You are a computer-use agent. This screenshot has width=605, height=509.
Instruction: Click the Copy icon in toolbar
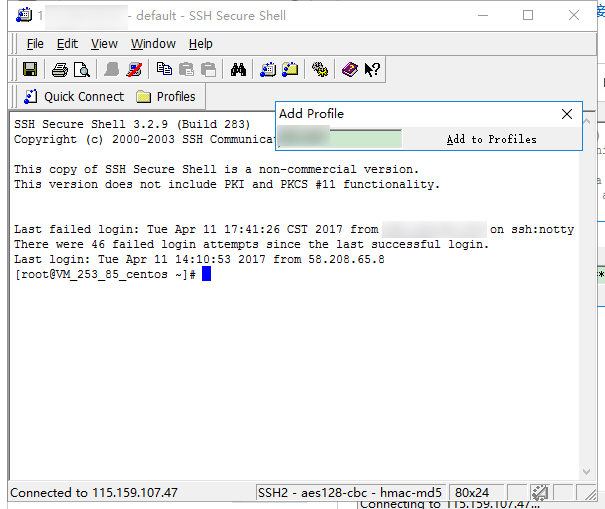click(x=164, y=69)
